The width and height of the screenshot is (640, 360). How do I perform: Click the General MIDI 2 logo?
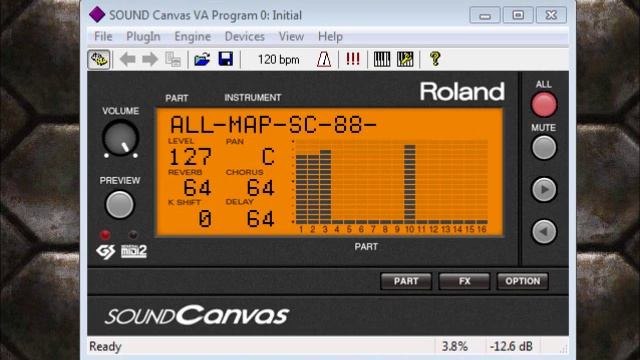tap(133, 251)
